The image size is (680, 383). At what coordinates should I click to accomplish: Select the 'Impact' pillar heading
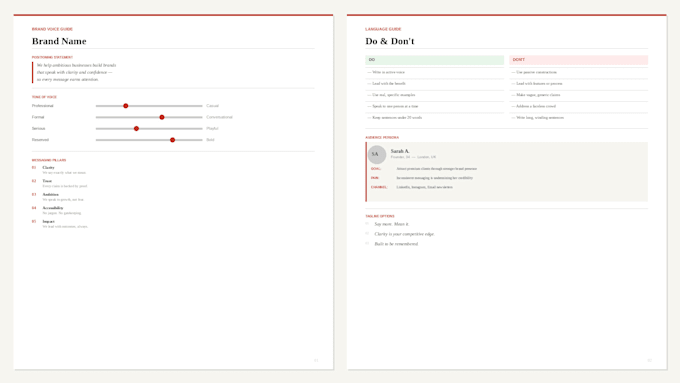coord(48,221)
